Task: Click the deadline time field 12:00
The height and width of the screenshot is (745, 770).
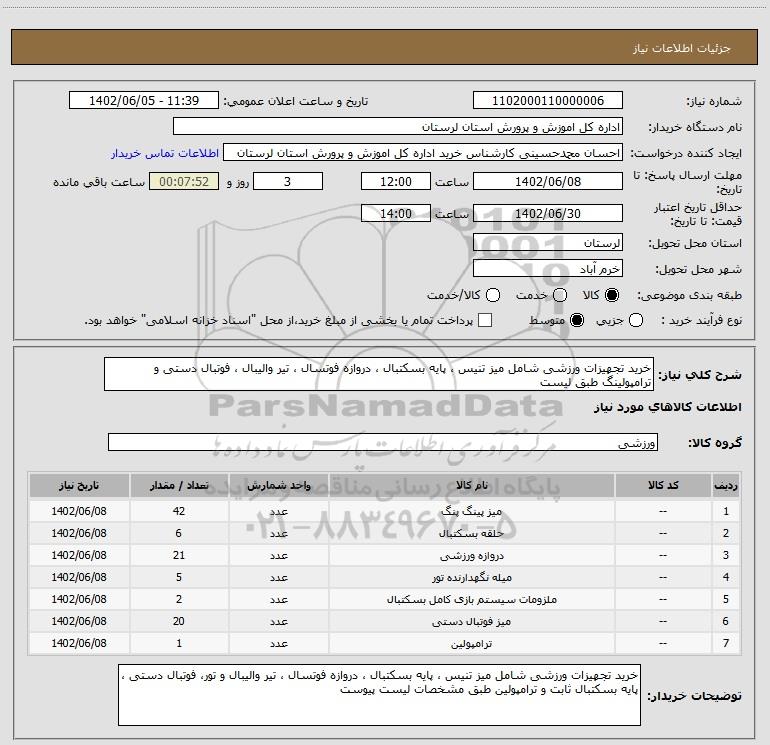Action: coord(396,181)
